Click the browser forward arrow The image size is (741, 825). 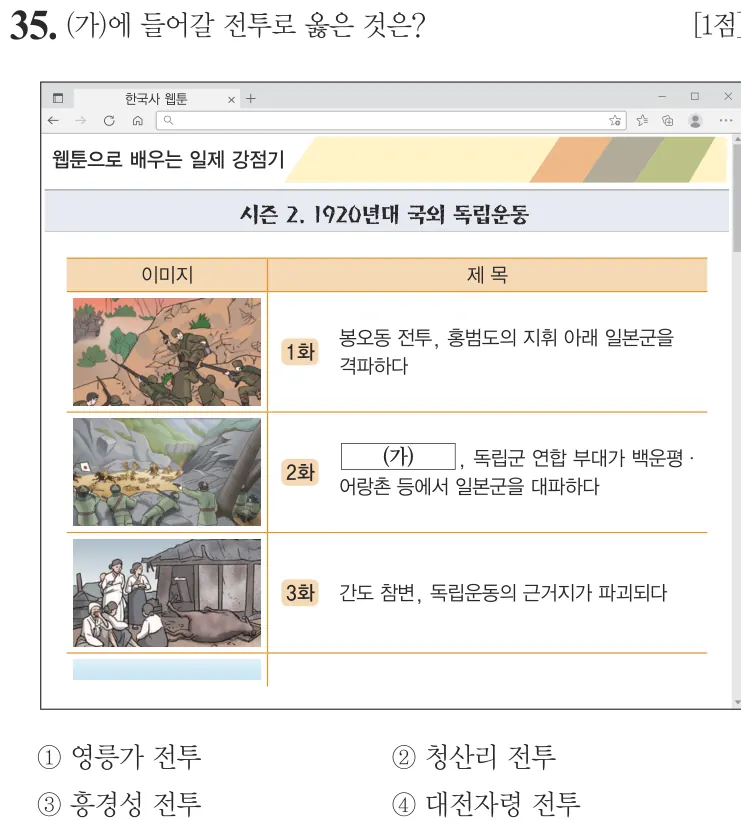(x=81, y=120)
